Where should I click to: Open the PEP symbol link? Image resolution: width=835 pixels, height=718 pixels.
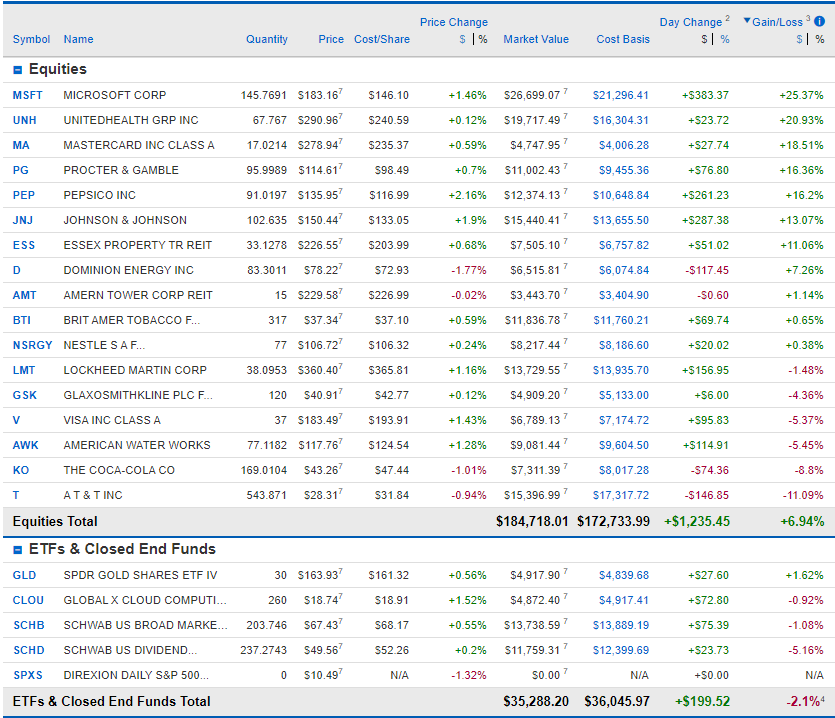click(x=23, y=195)
